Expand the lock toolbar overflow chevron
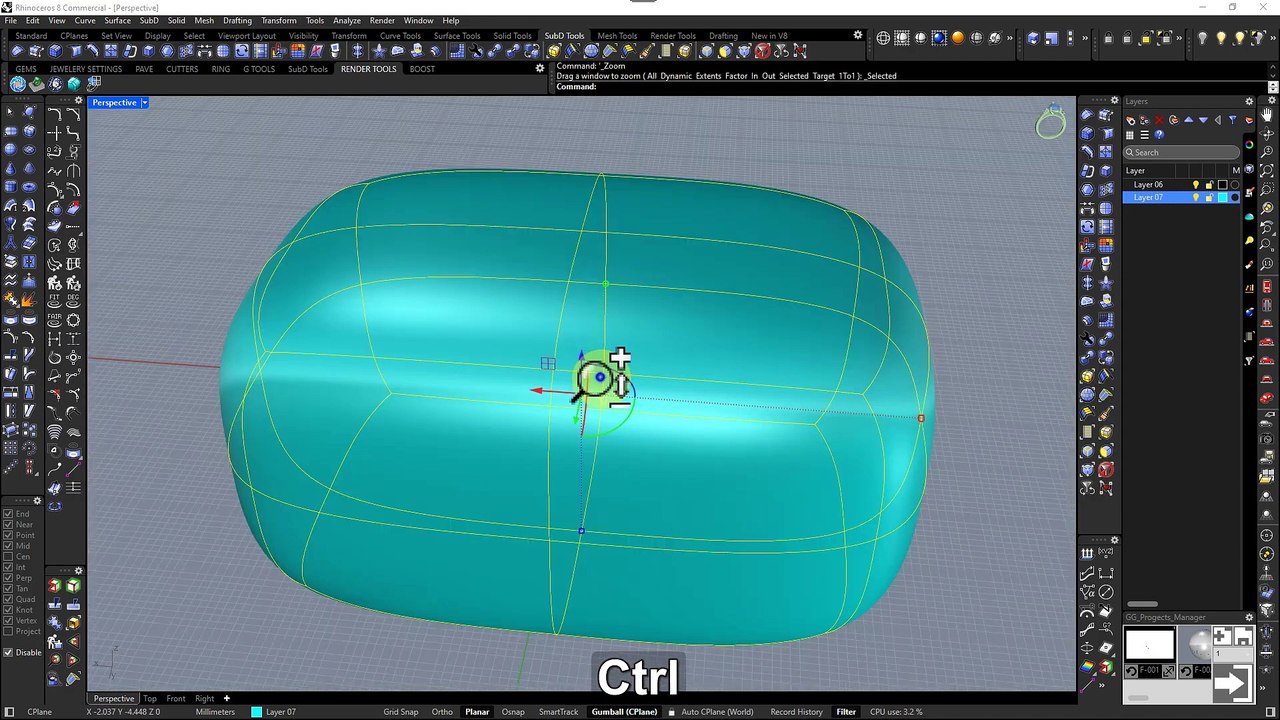 [1179, 38]
